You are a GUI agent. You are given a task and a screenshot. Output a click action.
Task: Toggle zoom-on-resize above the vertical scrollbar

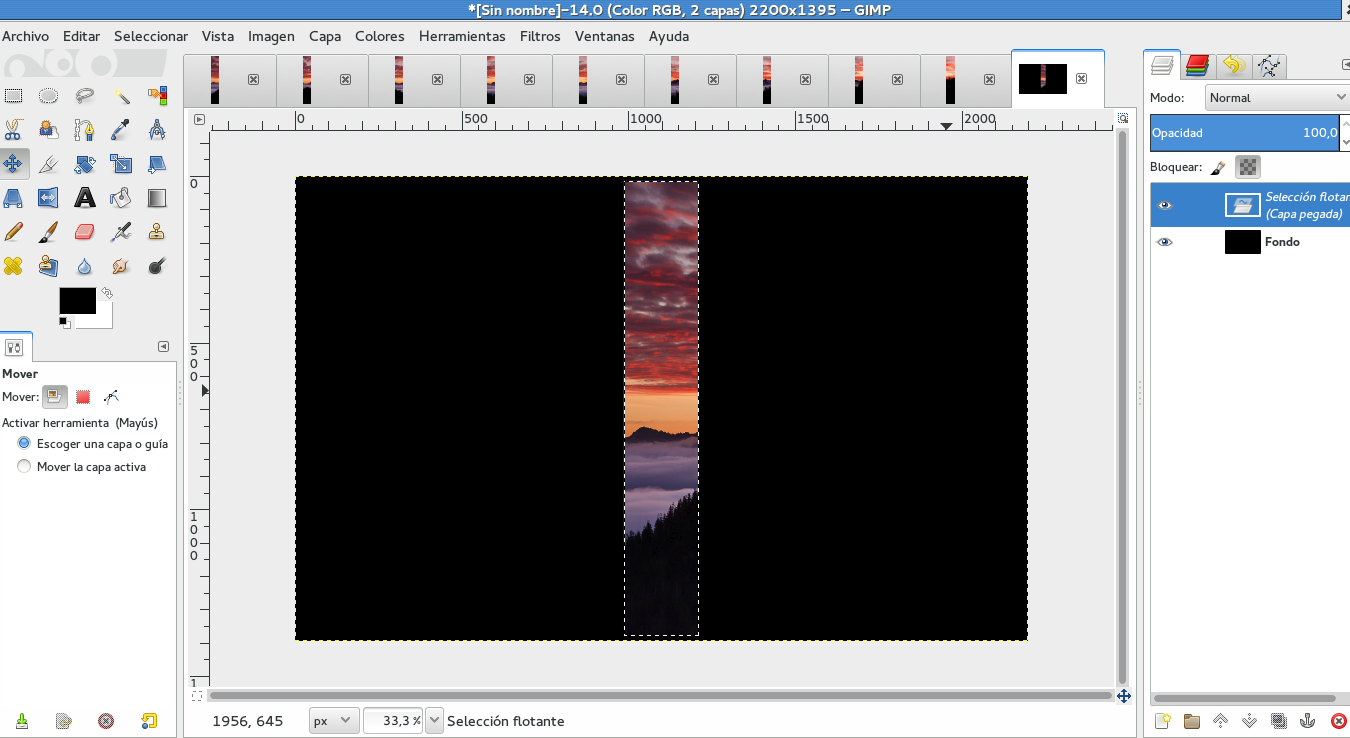pos(1123,119)
